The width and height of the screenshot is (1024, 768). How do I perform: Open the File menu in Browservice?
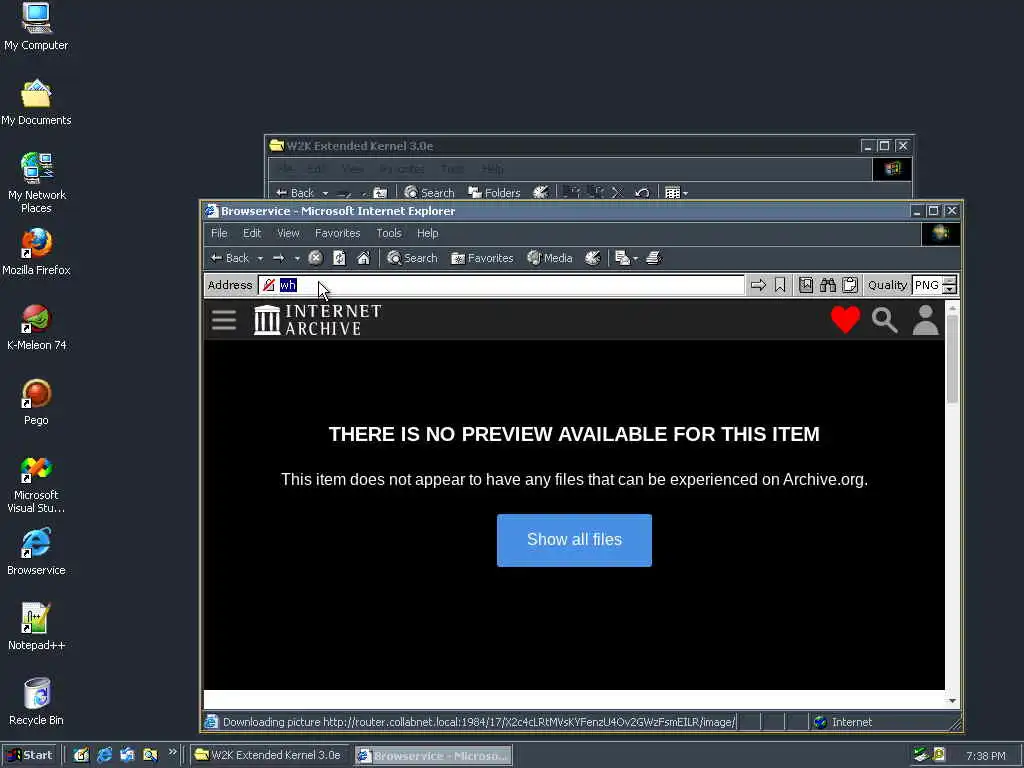[x=219, y=233]
